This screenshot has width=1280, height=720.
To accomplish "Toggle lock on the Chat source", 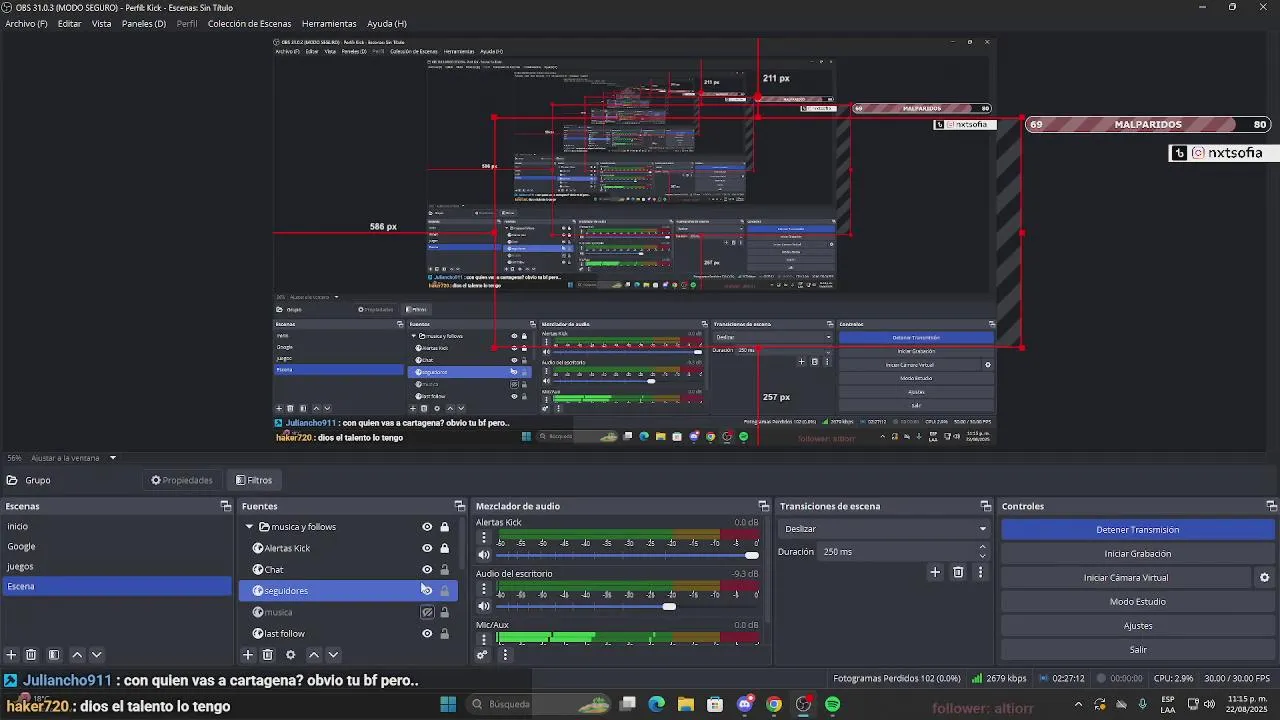I will (x=445, y=570).
